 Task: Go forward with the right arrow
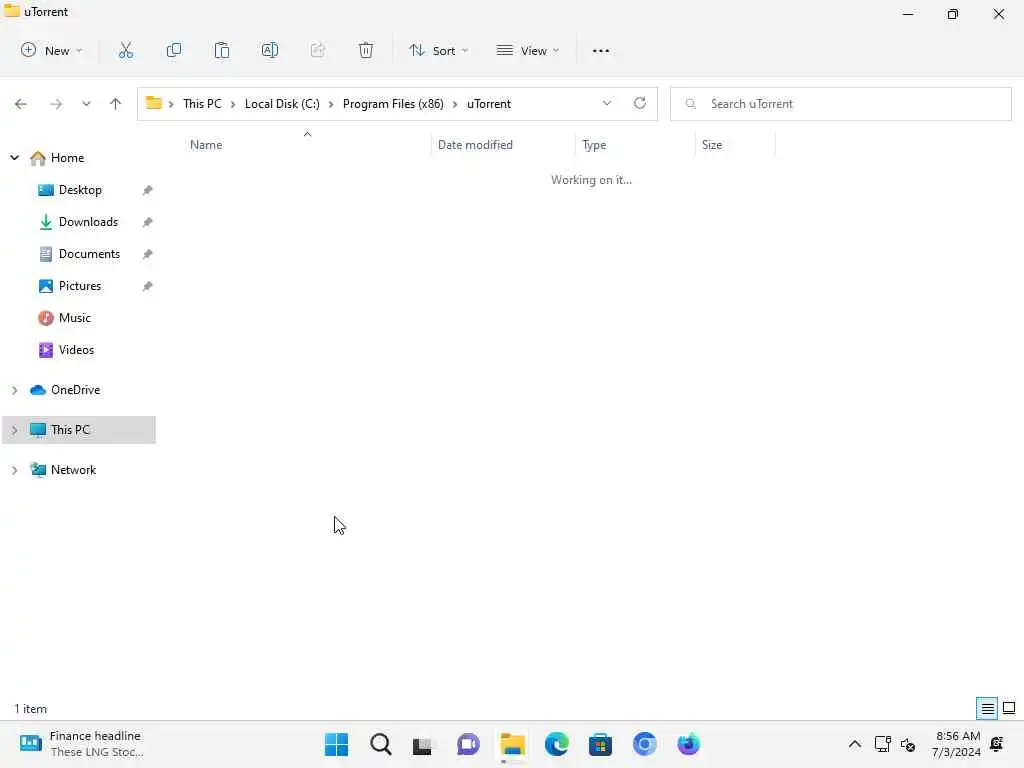56,104
